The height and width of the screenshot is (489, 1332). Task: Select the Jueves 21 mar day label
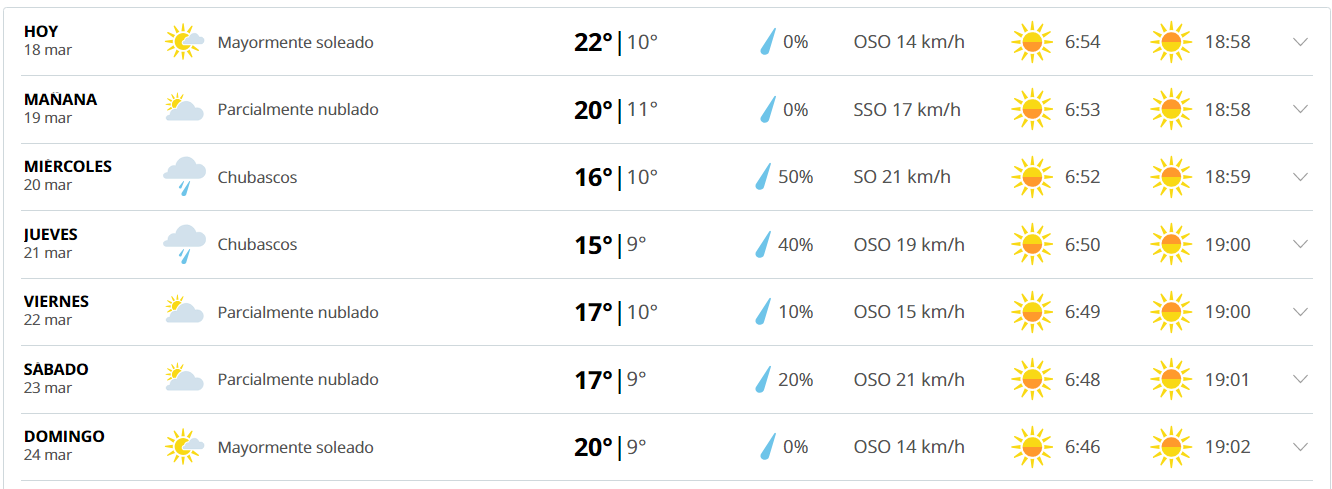coord(51,243)
